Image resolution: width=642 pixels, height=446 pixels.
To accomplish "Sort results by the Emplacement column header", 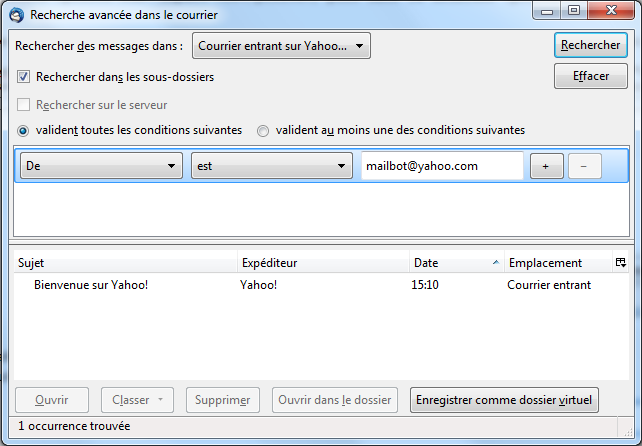I will click(558, 263).
